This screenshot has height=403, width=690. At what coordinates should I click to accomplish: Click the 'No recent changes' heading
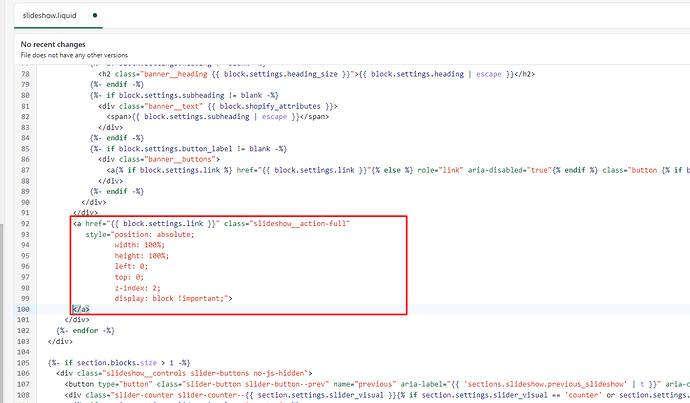click(53, 44)
